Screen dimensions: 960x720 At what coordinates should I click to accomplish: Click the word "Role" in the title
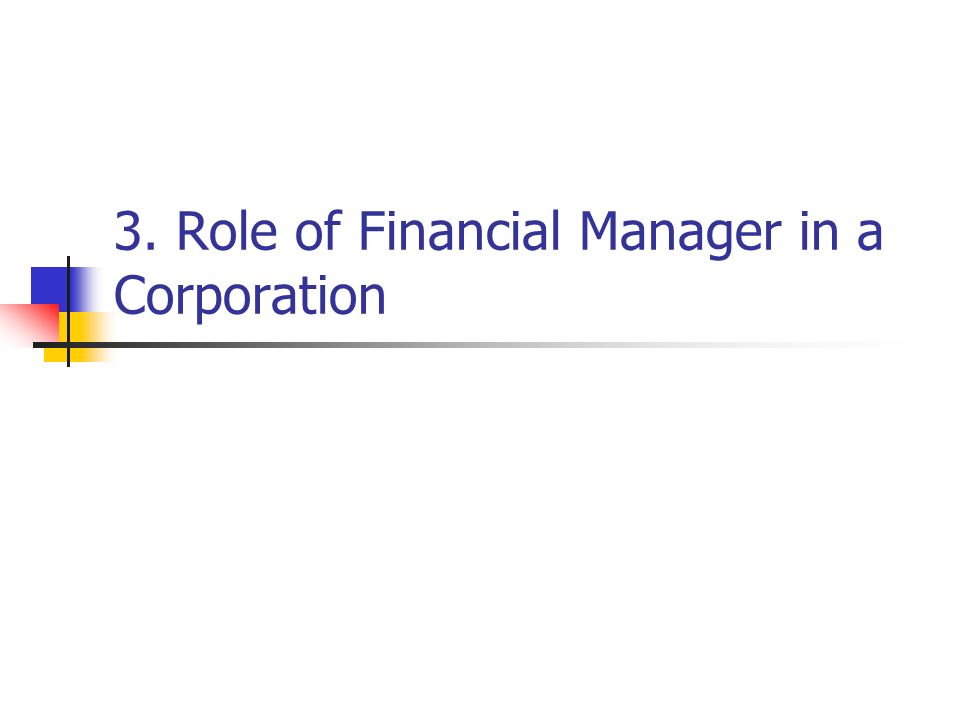tap(227, 231)
